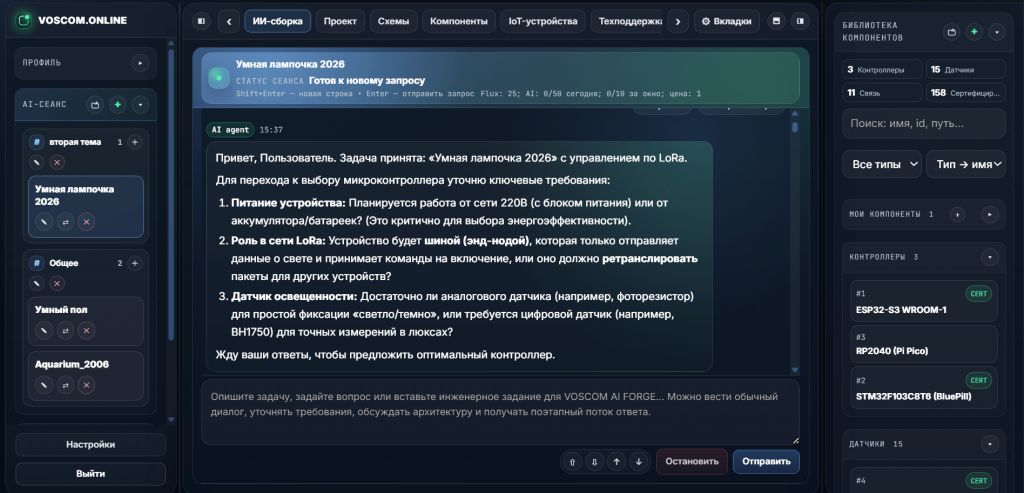Open the Компоненты tab
The width and height of the screenshot is (1024, 493).
pyautogui.click(x=458, y=21)
